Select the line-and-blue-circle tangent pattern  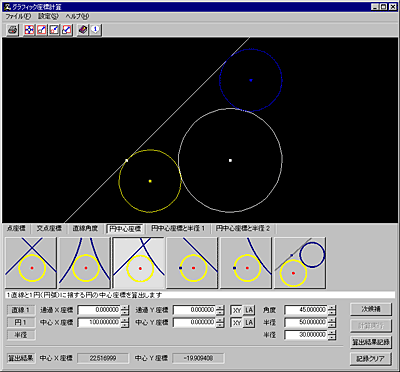click(300, 263)
